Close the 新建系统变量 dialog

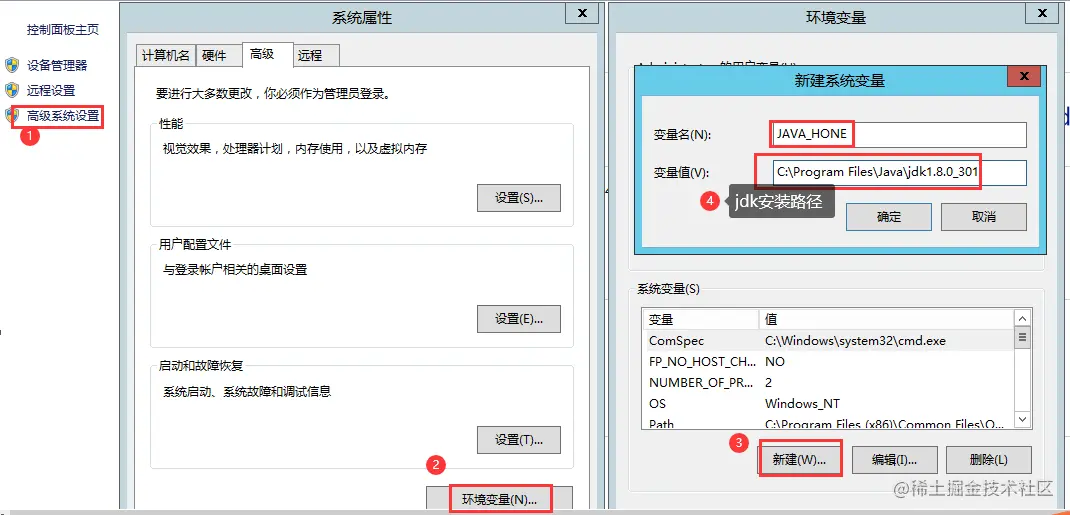tap(1024, 76)
